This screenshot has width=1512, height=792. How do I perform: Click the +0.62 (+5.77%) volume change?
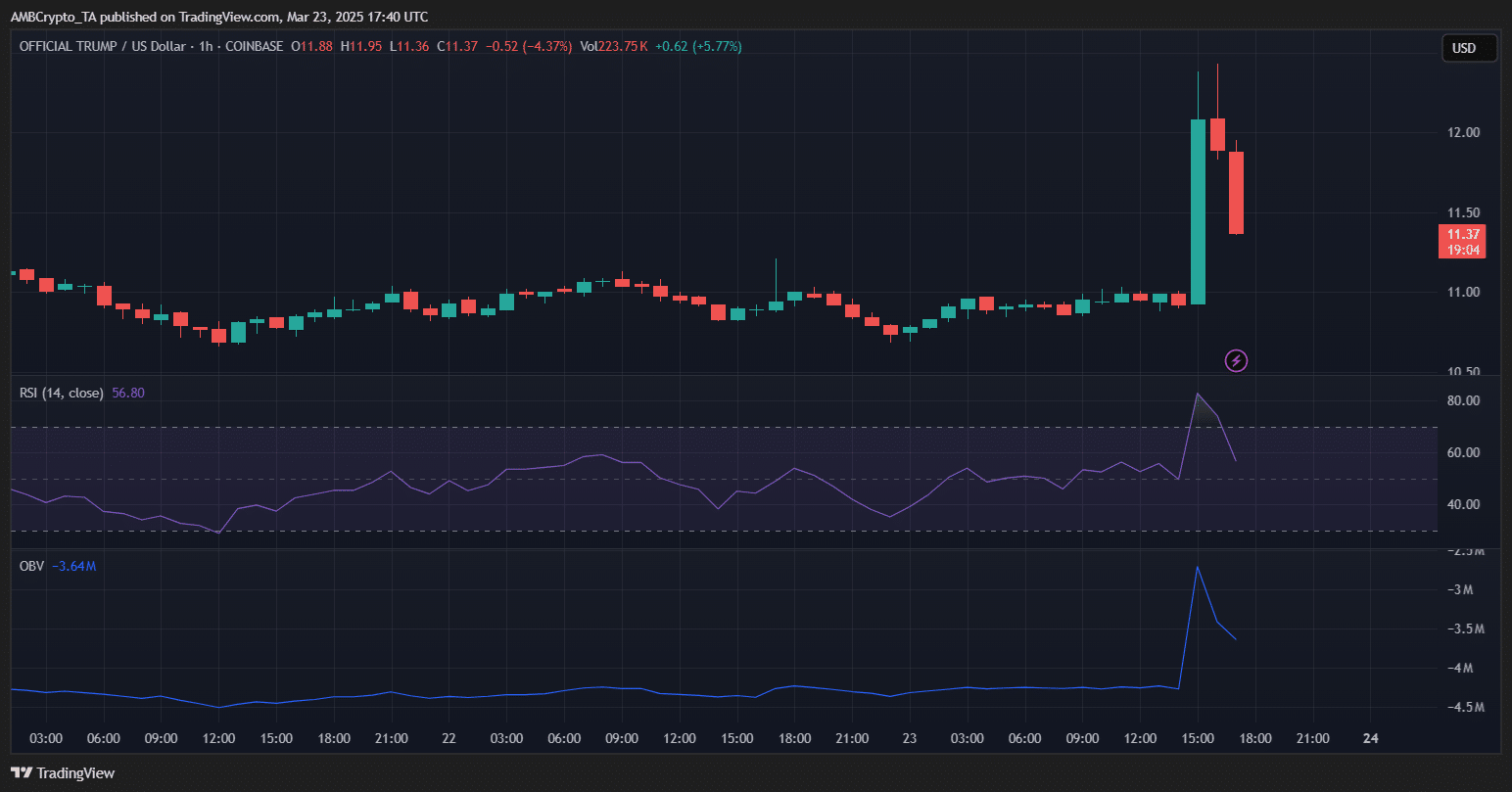pos(698,46)
